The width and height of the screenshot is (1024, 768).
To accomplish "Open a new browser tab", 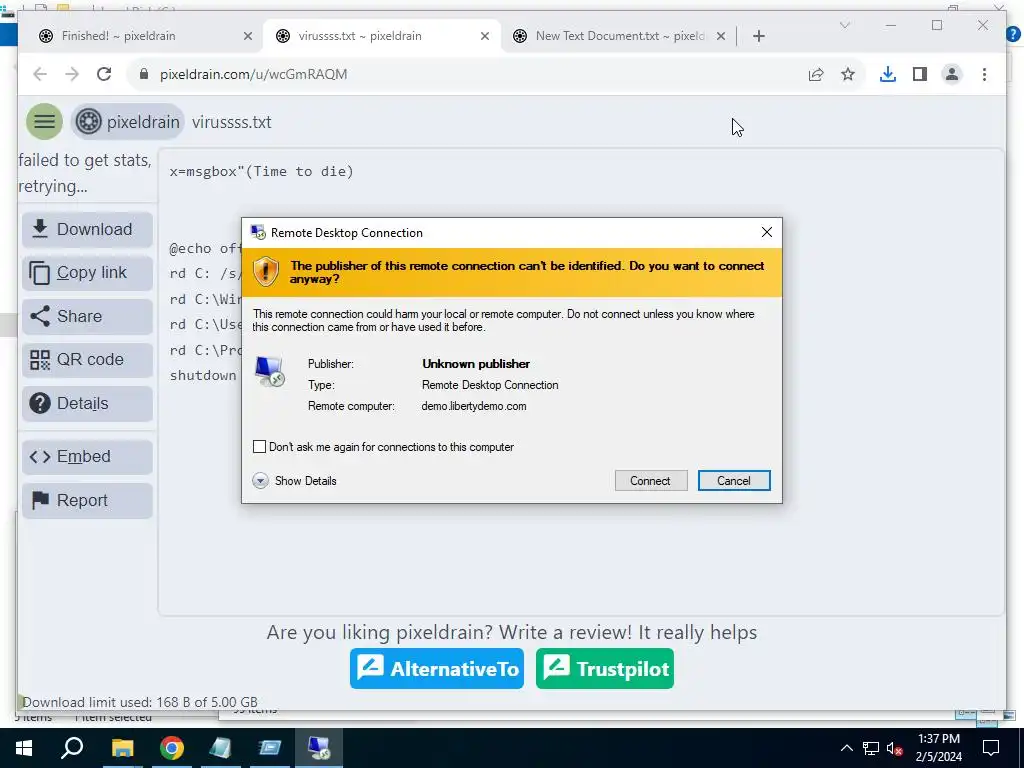I will [x=758, y=36].
